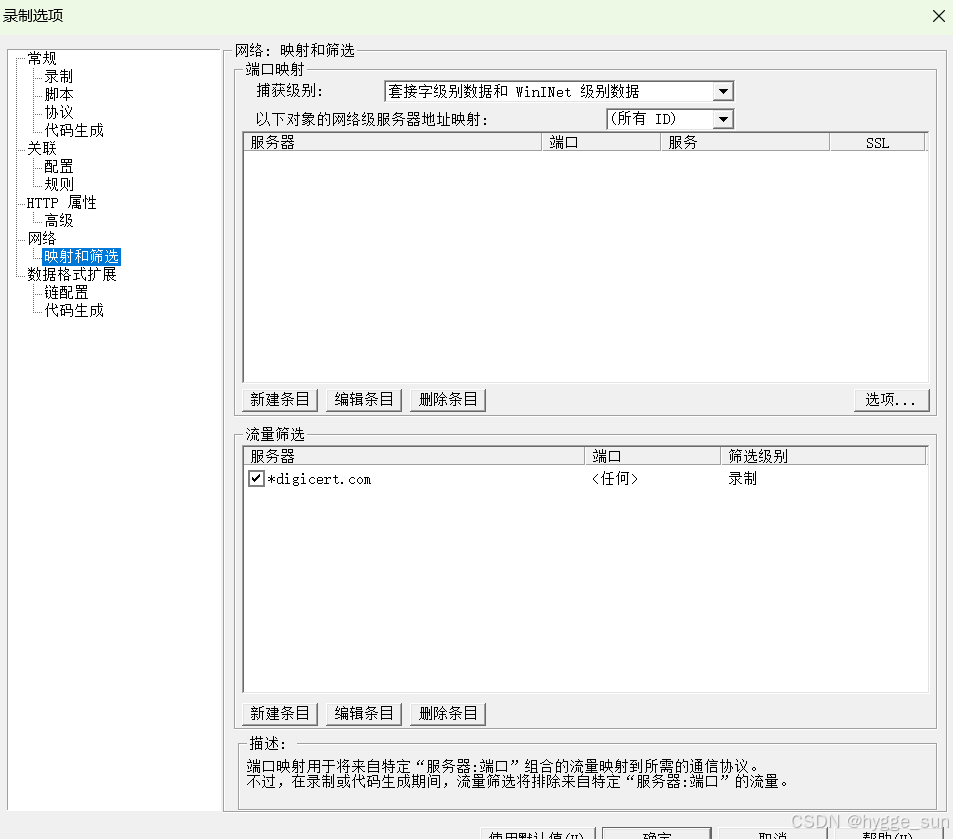Click 删除条目 in the 流量筛选 section
The height and width of the screenshot is (839, 953).
click(448, 713)
